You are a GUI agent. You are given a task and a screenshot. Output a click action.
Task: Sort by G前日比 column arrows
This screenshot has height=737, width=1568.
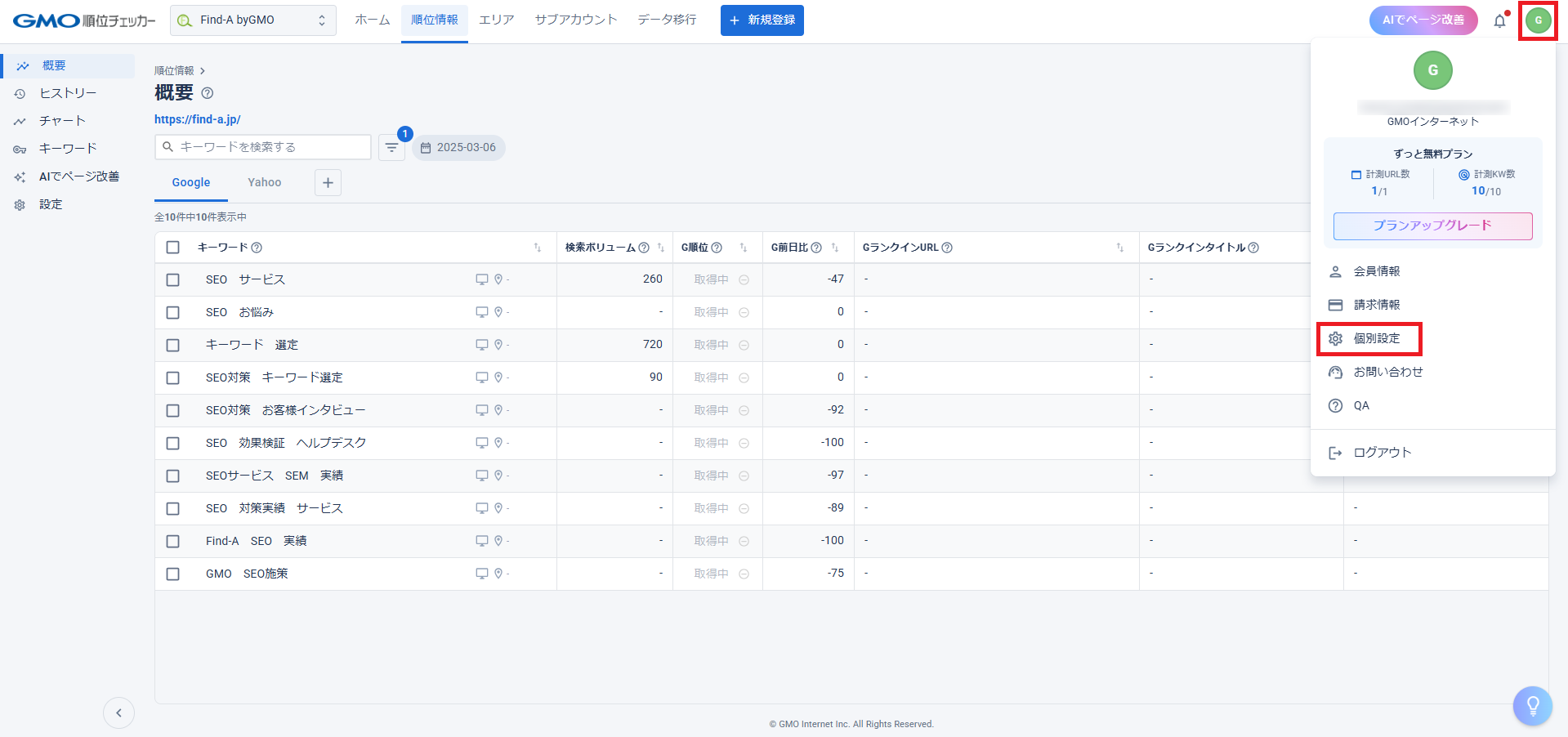pyautogui.click(x=835, y=248)
